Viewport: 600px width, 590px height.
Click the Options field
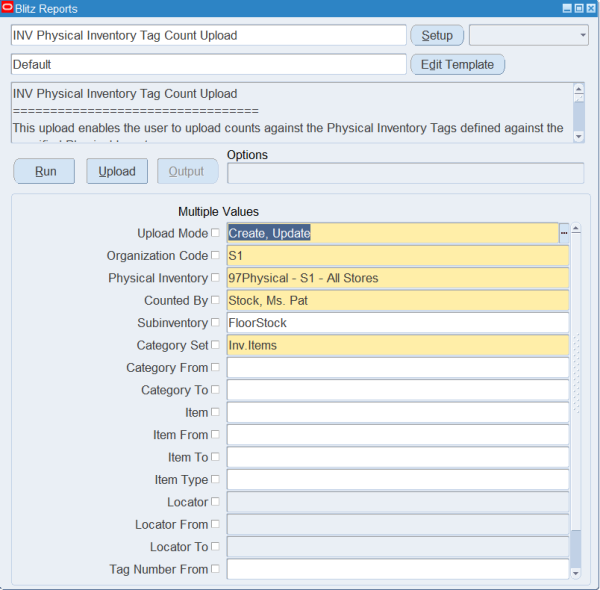(406, 173)
